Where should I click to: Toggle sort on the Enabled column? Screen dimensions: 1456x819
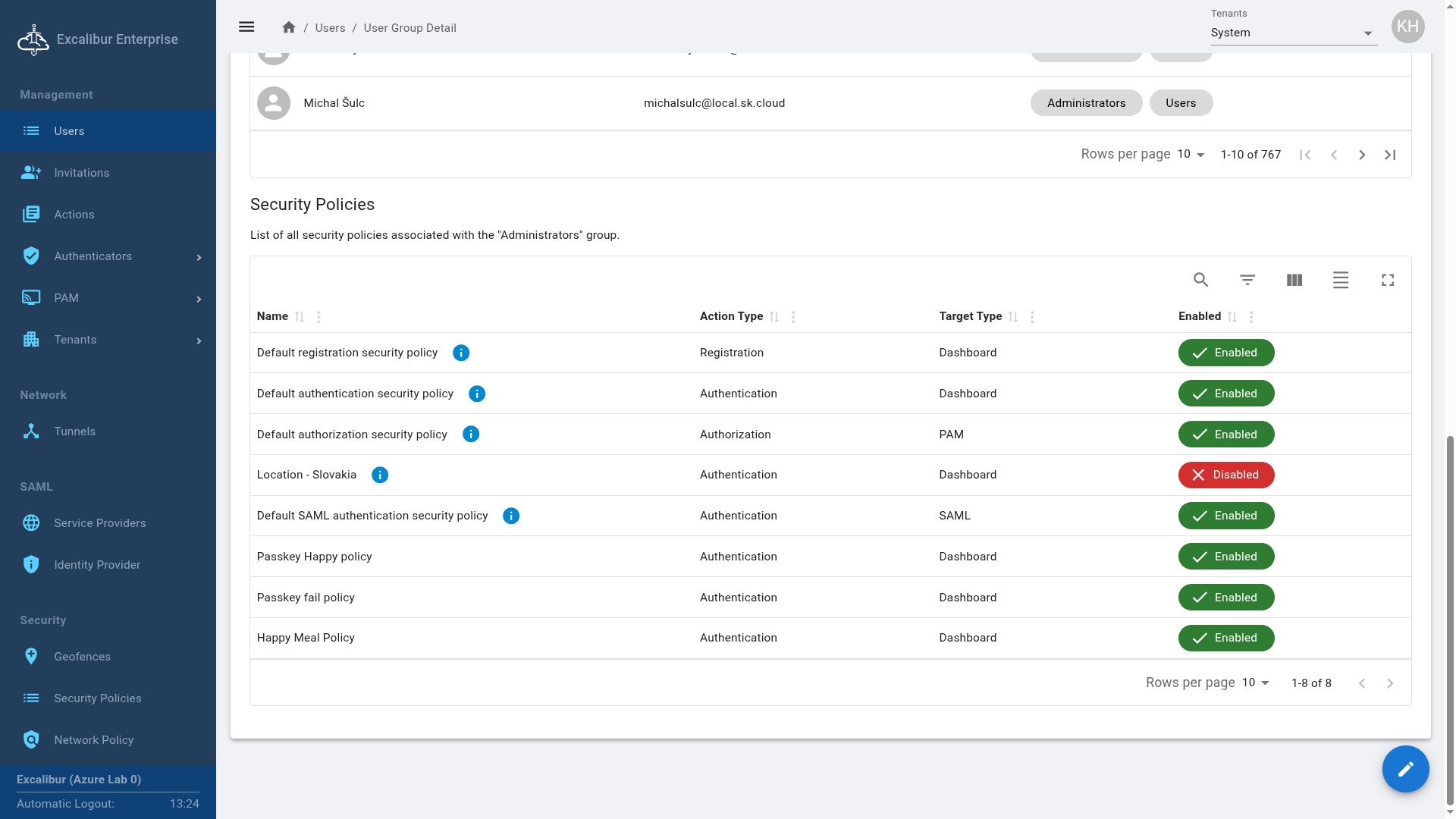(x=1232, y=317)
